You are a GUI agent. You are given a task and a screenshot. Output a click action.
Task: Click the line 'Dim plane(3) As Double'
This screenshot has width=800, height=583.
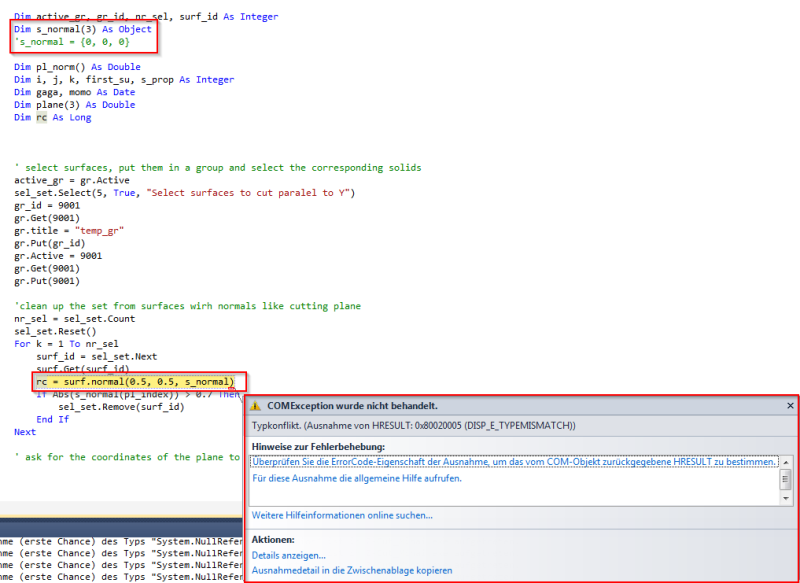click(74, 105)
